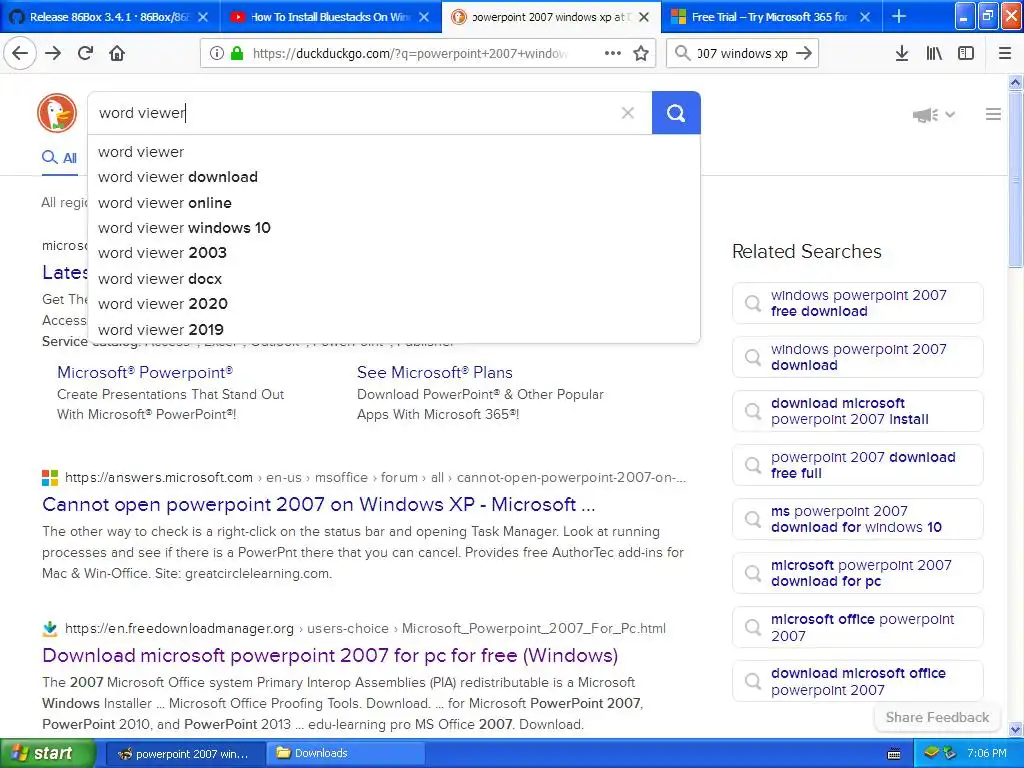Screen dimensions: 1024x768
Task: Click the page vertical scrollbar thumb
Action: [1016, 179]
